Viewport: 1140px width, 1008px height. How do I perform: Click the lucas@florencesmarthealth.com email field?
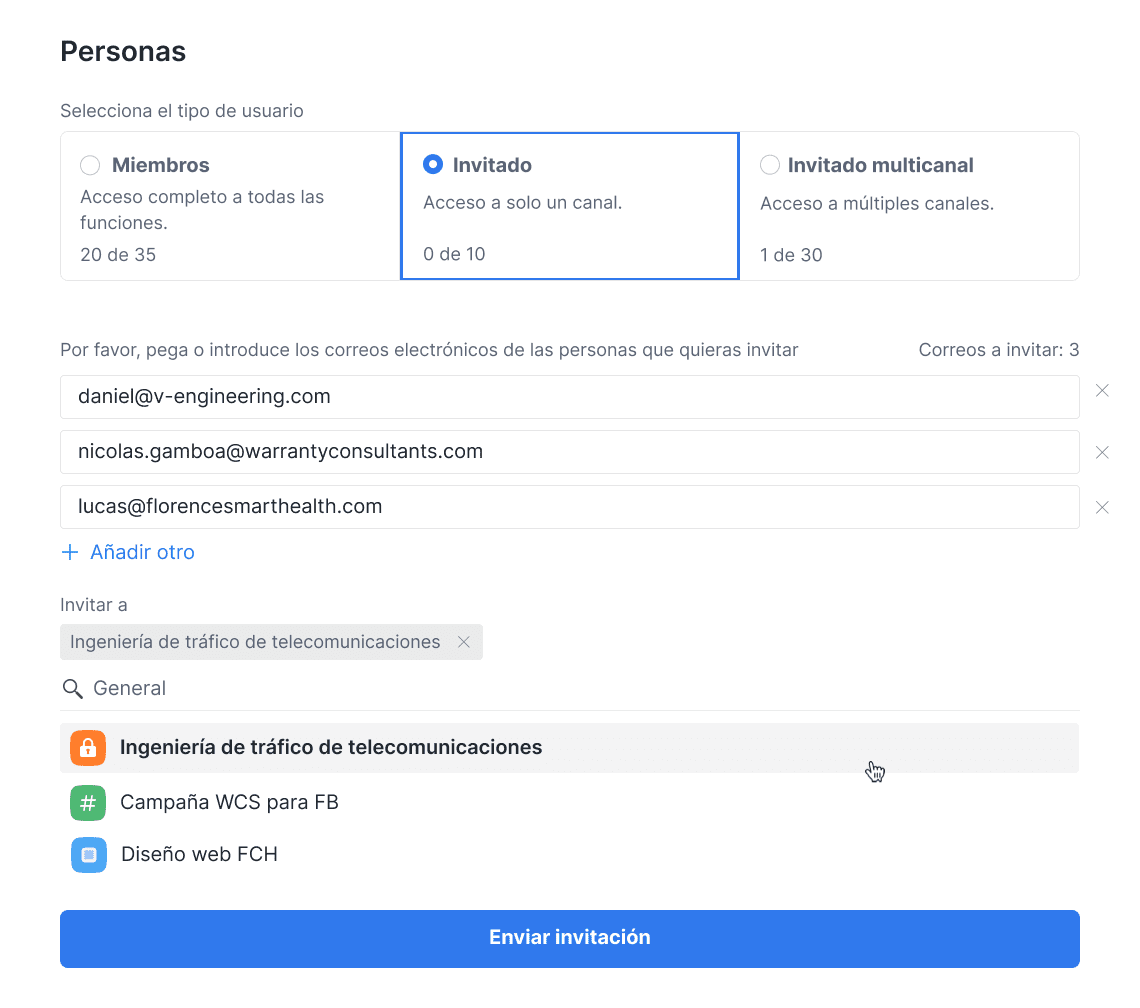tap(400, 507)
